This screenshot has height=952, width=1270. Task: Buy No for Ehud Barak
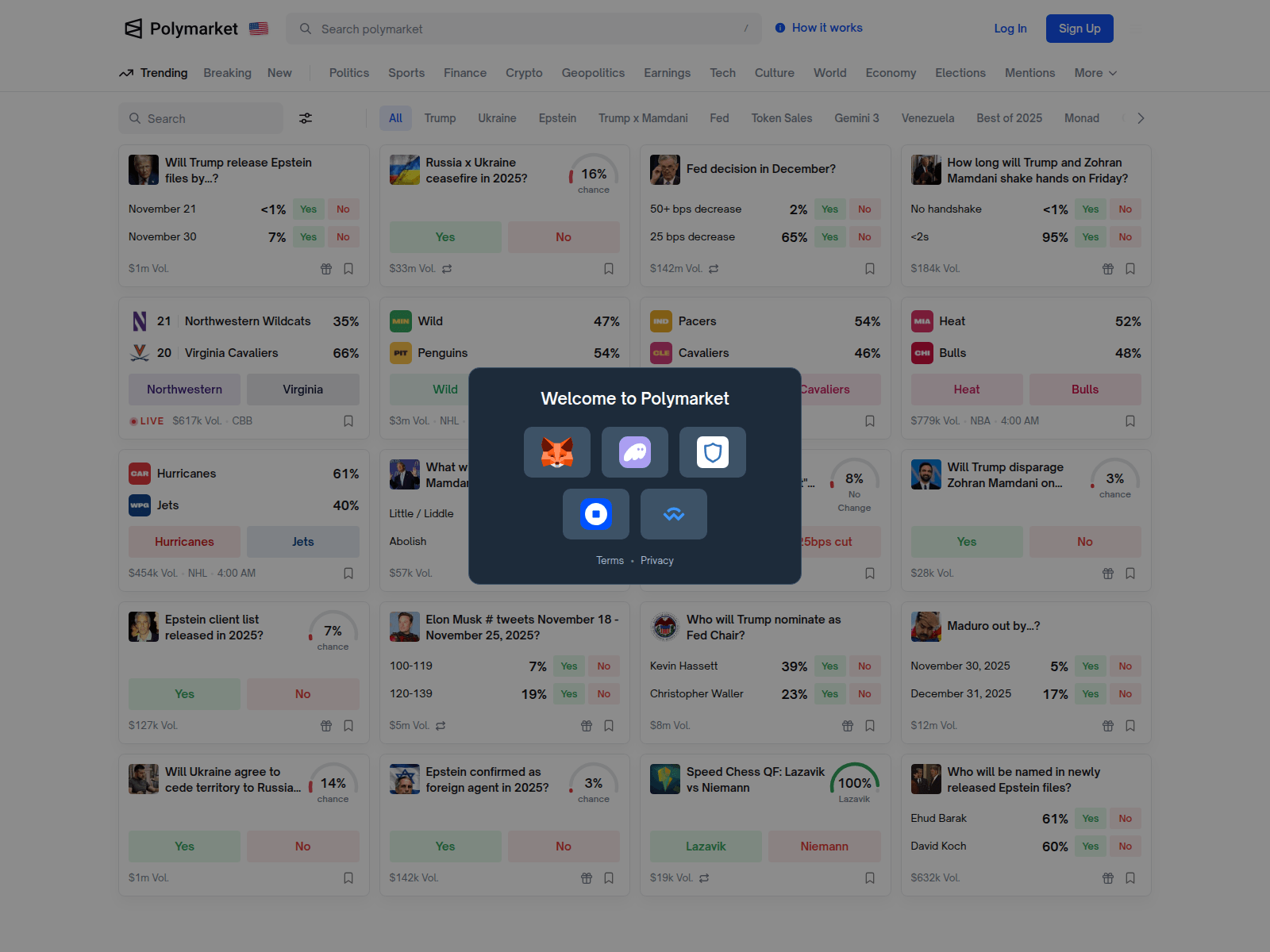(1126, 819)
